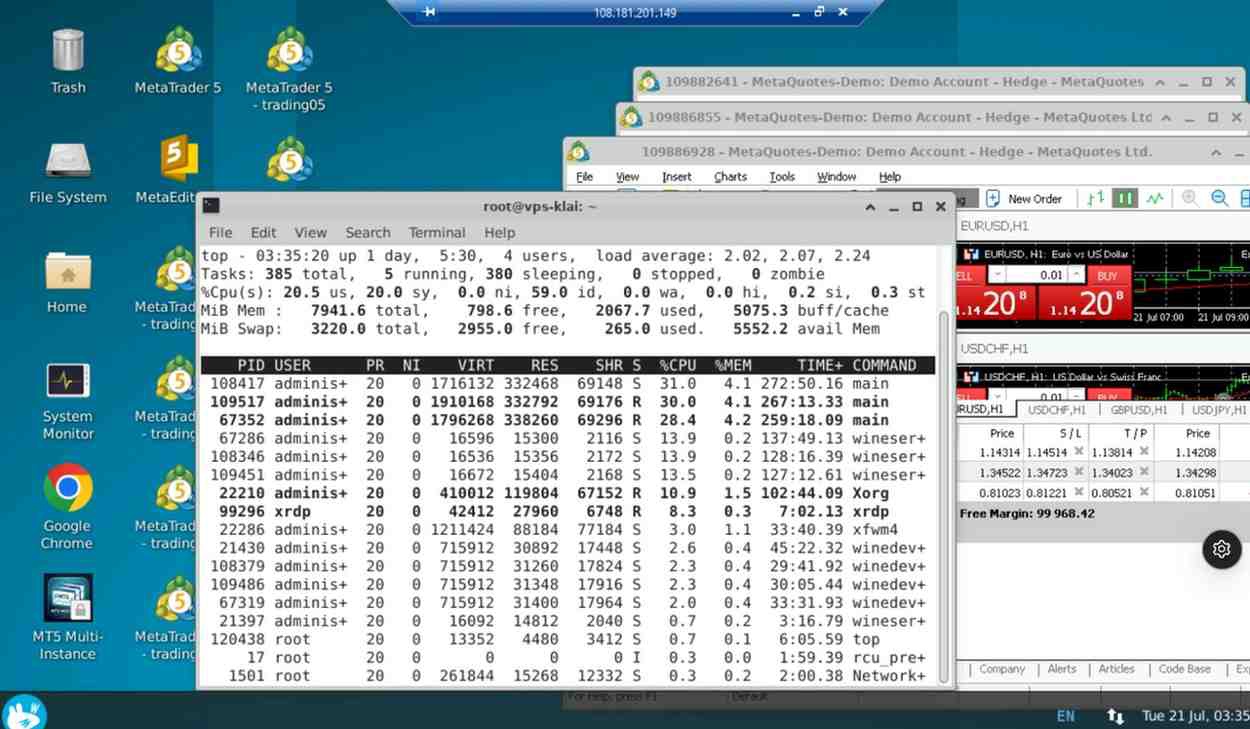Select the xrdp process row in top

pyautogui.click(x=568, y=511)
